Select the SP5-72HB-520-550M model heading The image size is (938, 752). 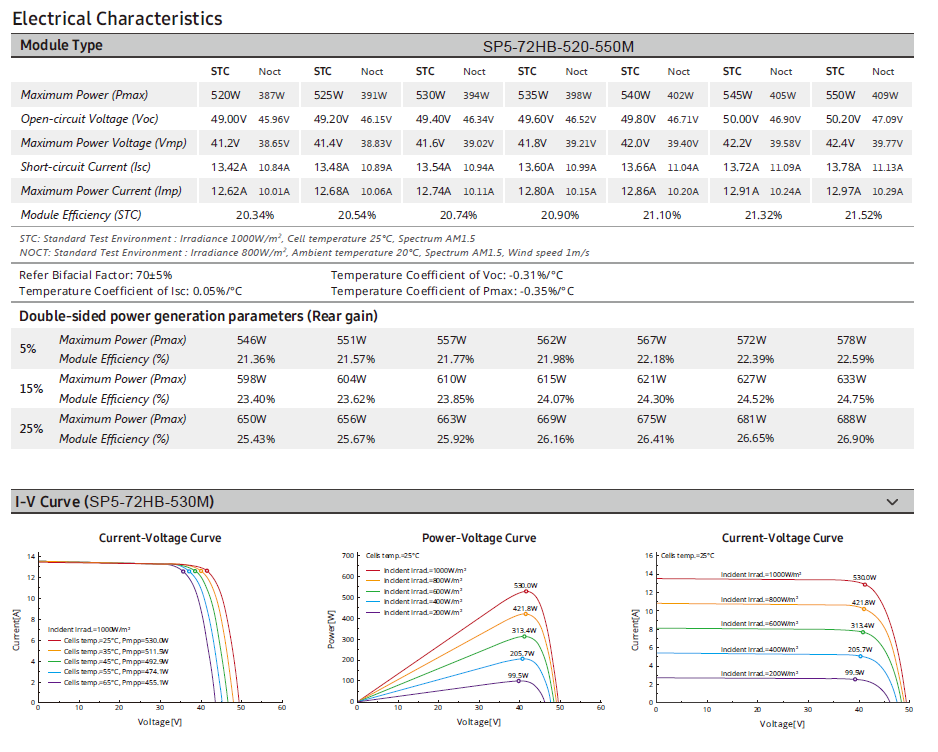tap(558, 46)
